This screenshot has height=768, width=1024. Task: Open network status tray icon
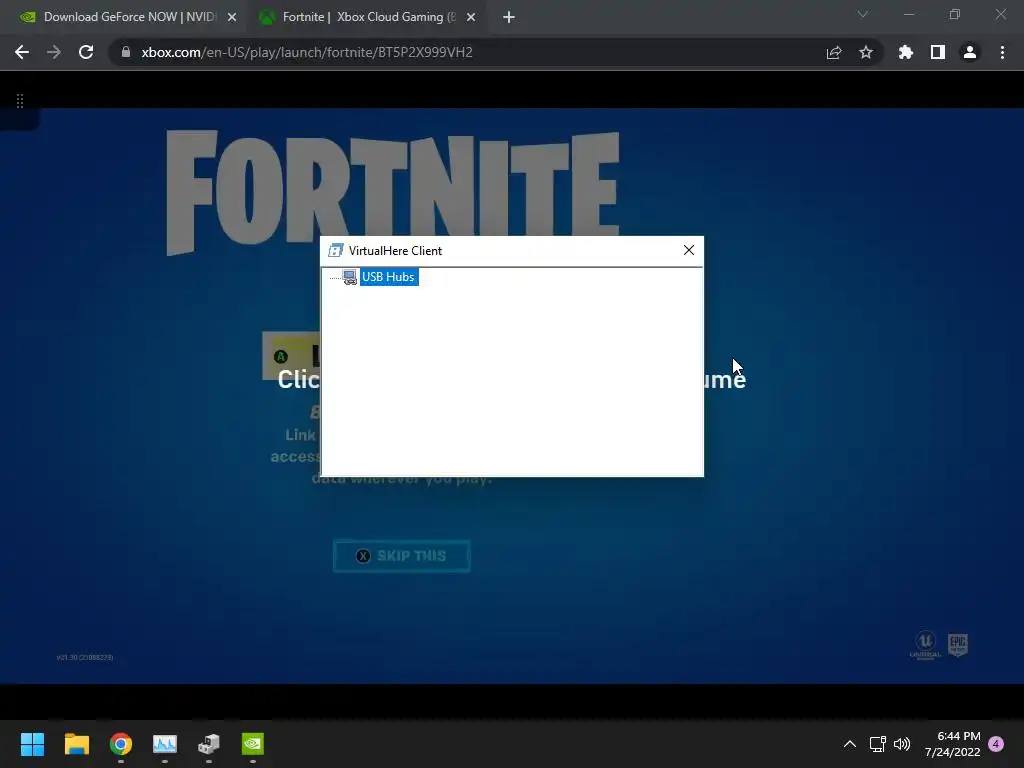click(878, 744)
